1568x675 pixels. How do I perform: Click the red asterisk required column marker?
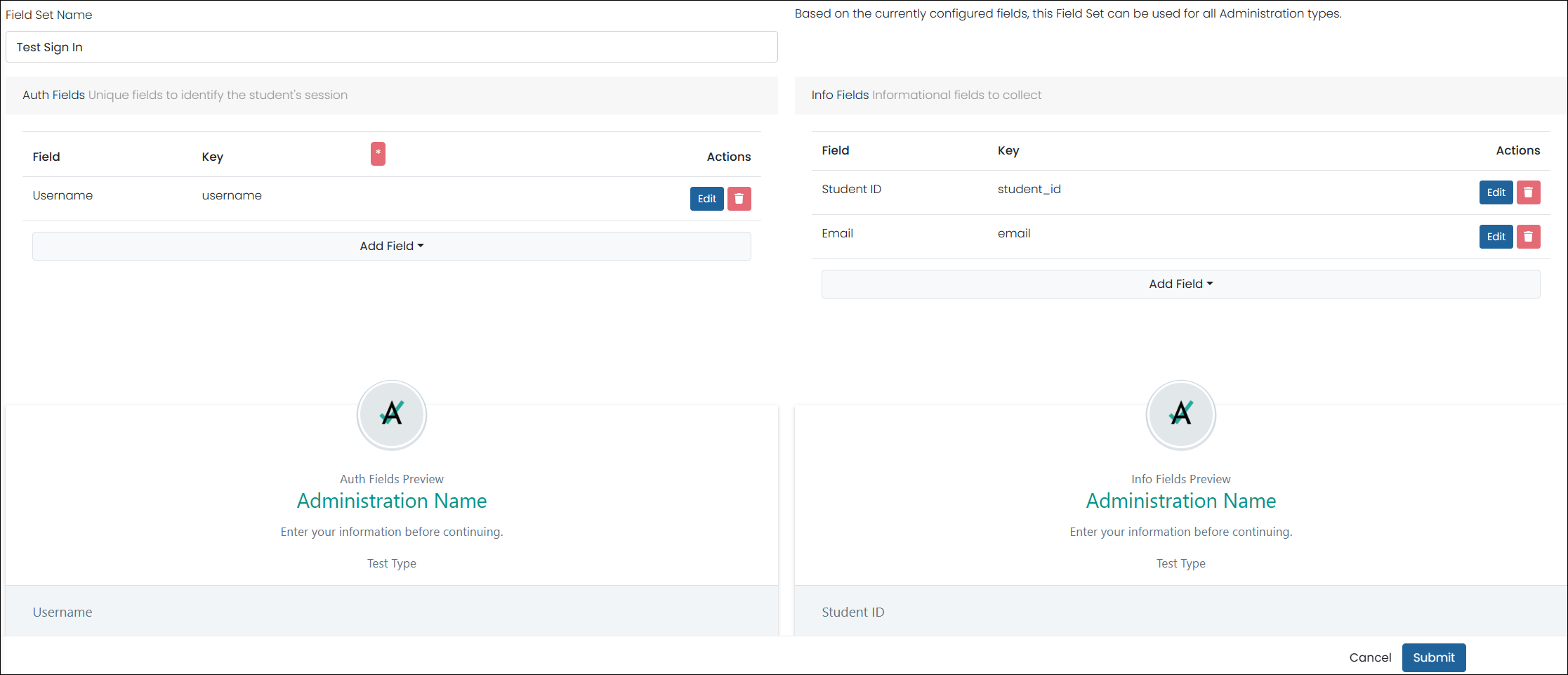pyautogui.click(x=378, y=153)
